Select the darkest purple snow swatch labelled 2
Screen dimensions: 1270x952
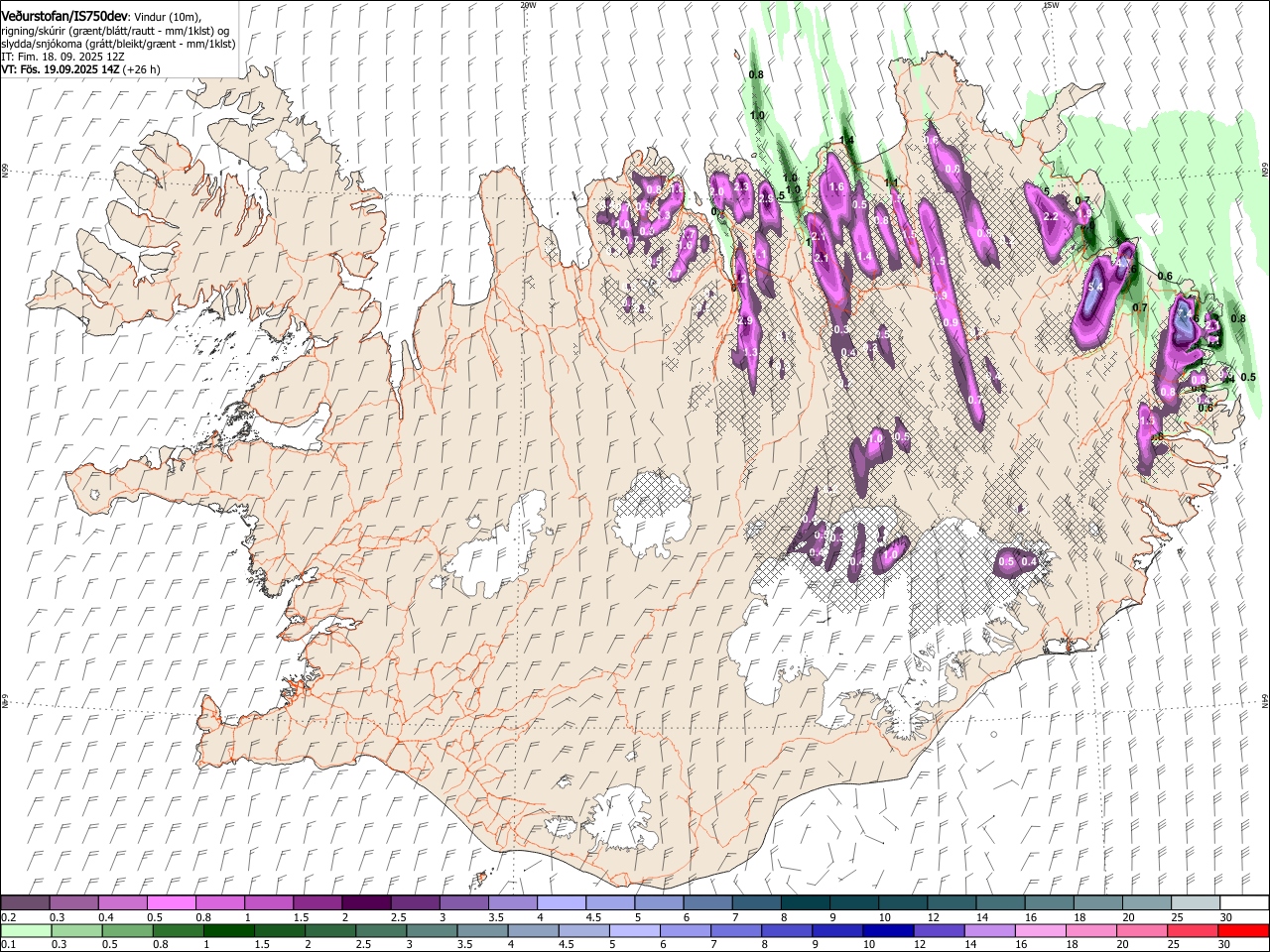pyautogui.click(x=366, y=902)
